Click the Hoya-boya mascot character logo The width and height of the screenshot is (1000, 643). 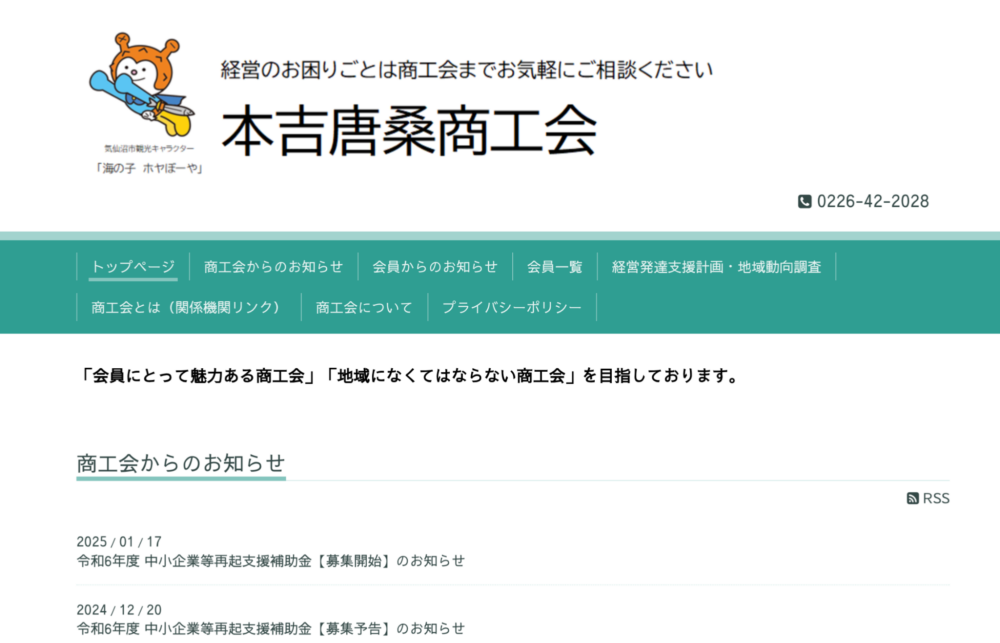(x=142, y=85)
